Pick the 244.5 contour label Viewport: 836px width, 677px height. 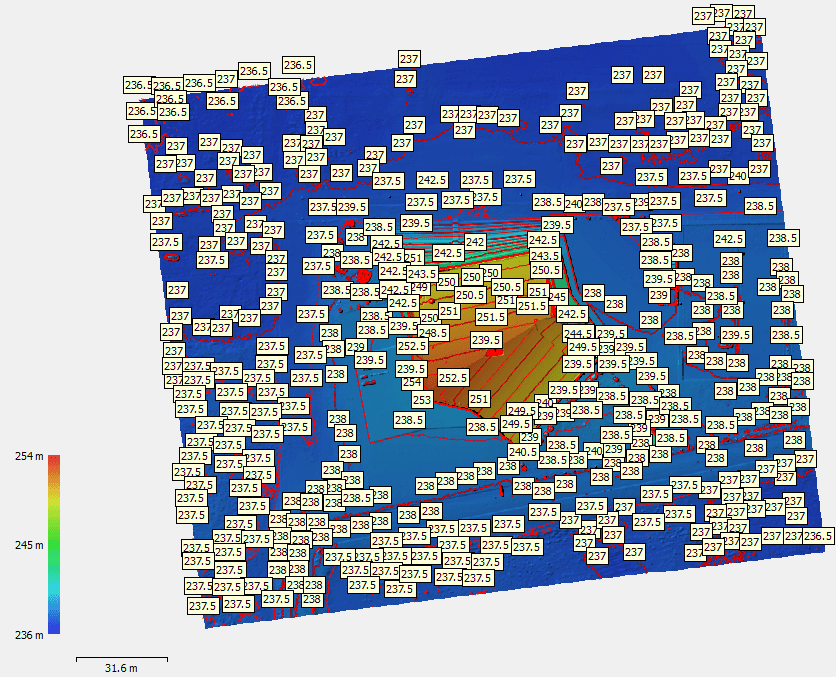[x=578, y=333]
